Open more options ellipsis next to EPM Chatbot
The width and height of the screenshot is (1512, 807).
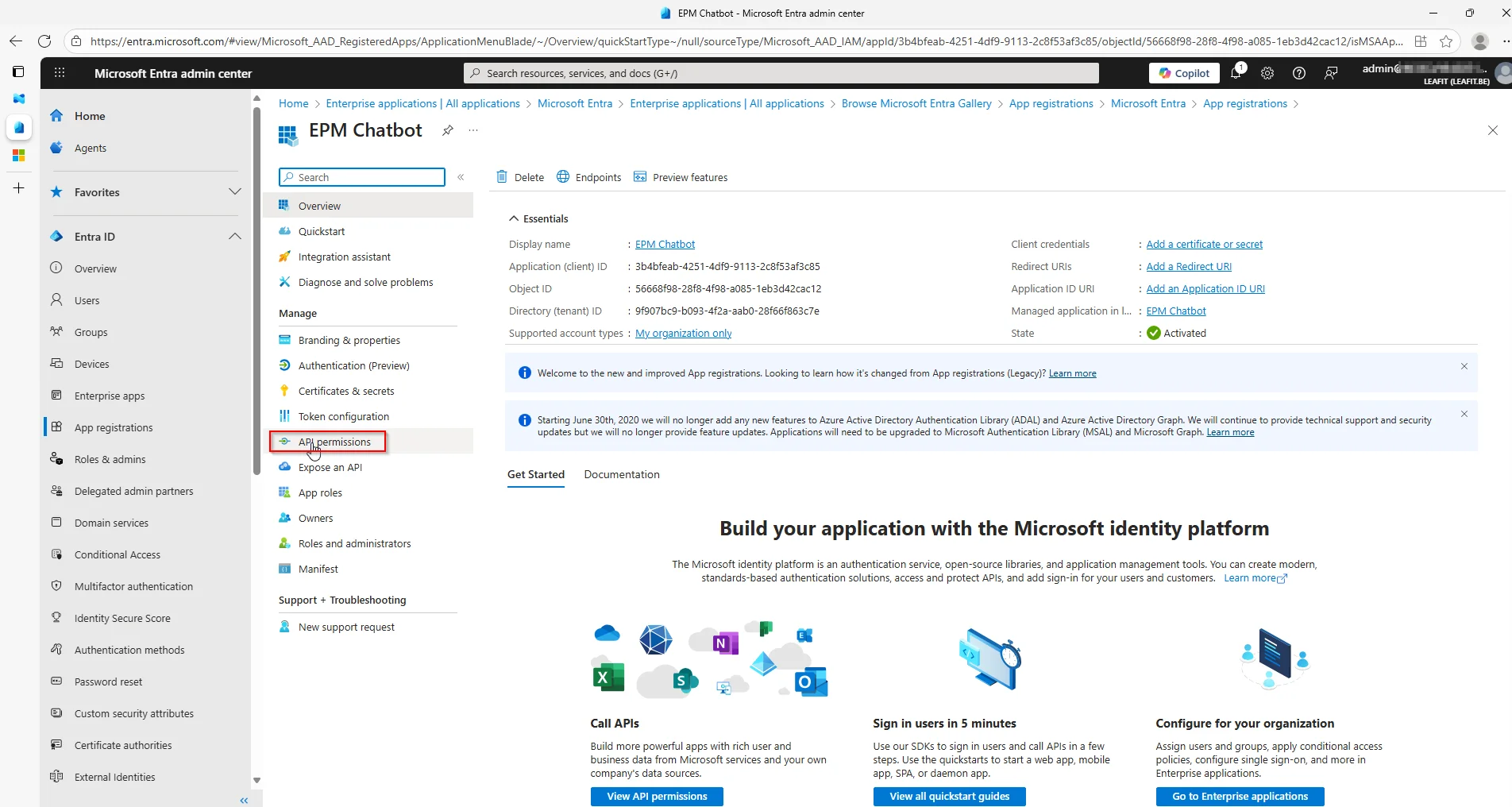click(474, 130)
